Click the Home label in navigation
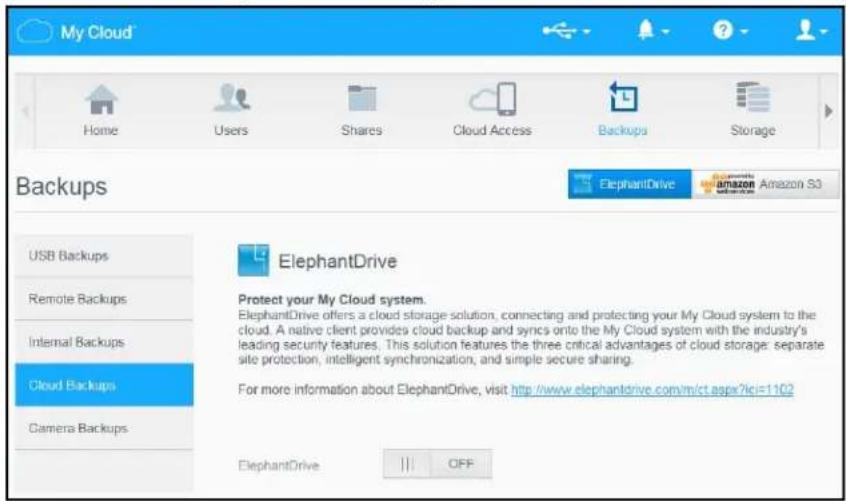Image resolution: width=846 pixels, height=501 pixels. 101,131
